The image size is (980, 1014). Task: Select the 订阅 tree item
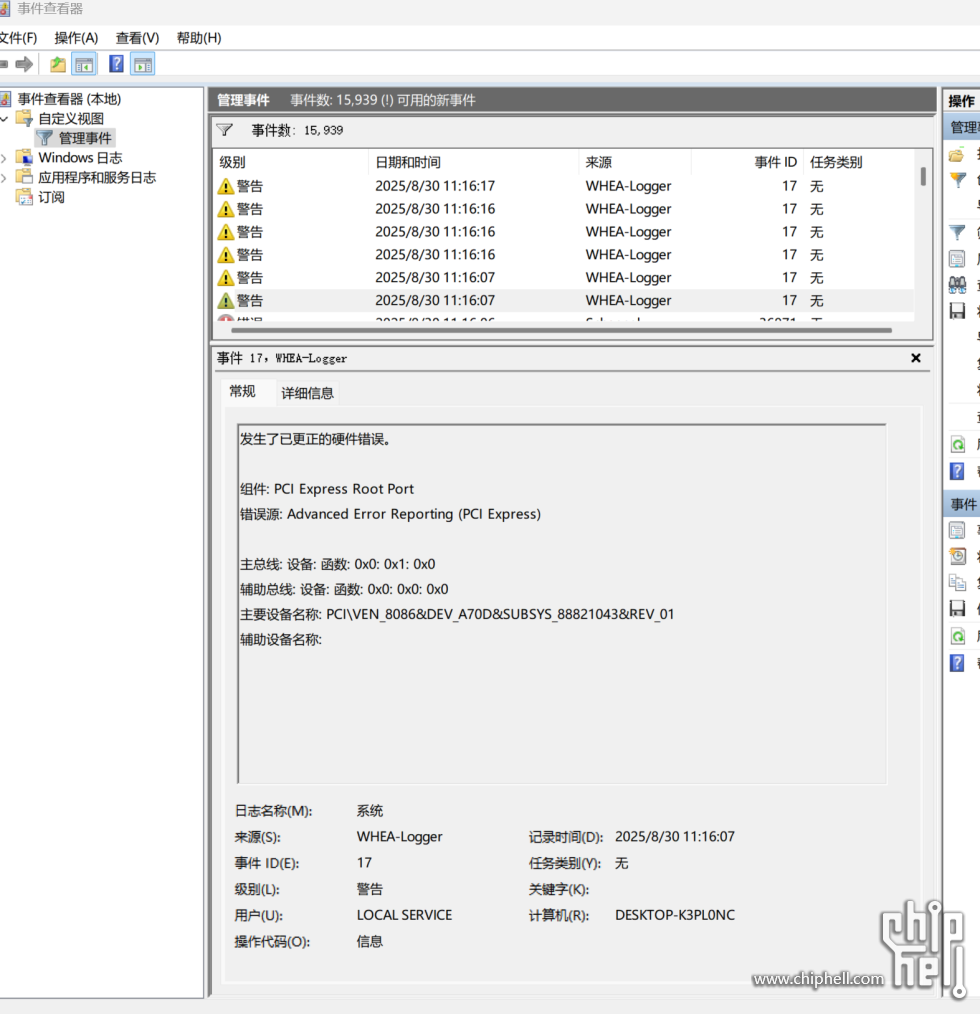(51, 197)
